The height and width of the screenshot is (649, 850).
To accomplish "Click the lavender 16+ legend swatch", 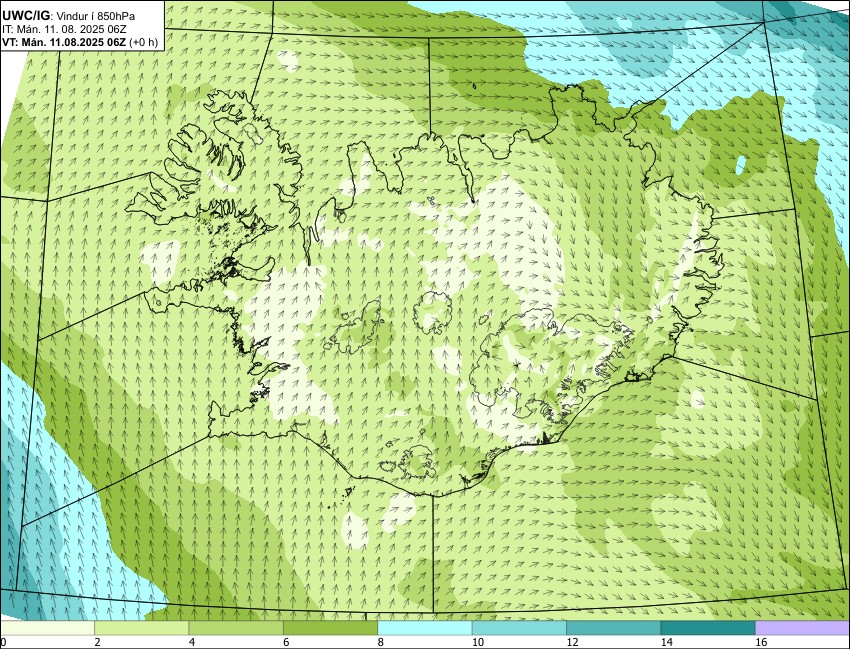I will click(802, 628).
